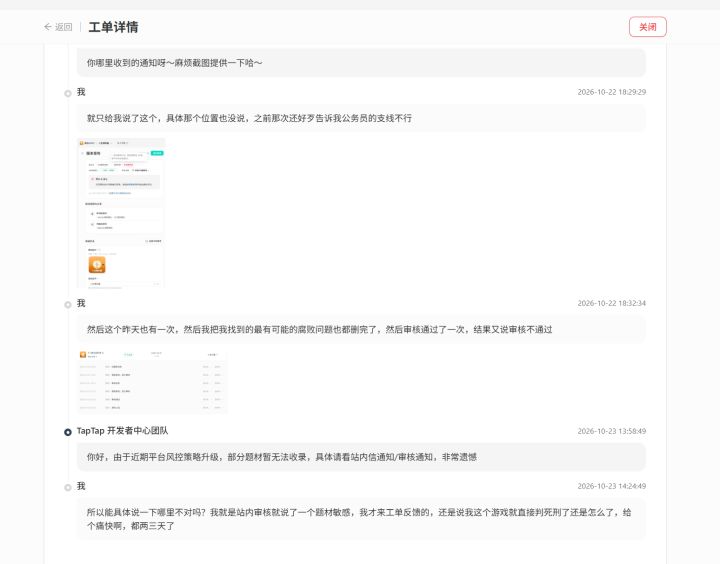The height and width of the screenshot is (564, 720).
Task: Click the red 关闭 button
Action: click(647, 27)
